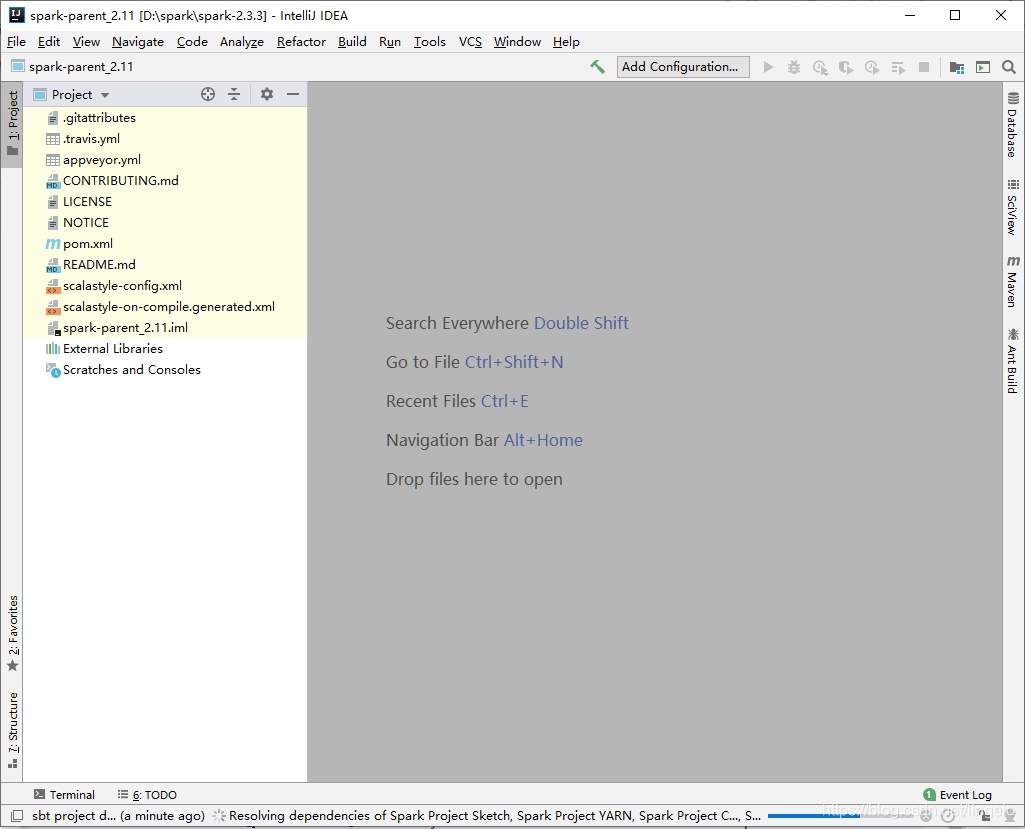Open the Build menu
The height and width of the screenshot is (829, 1025).
pos(352,42)
